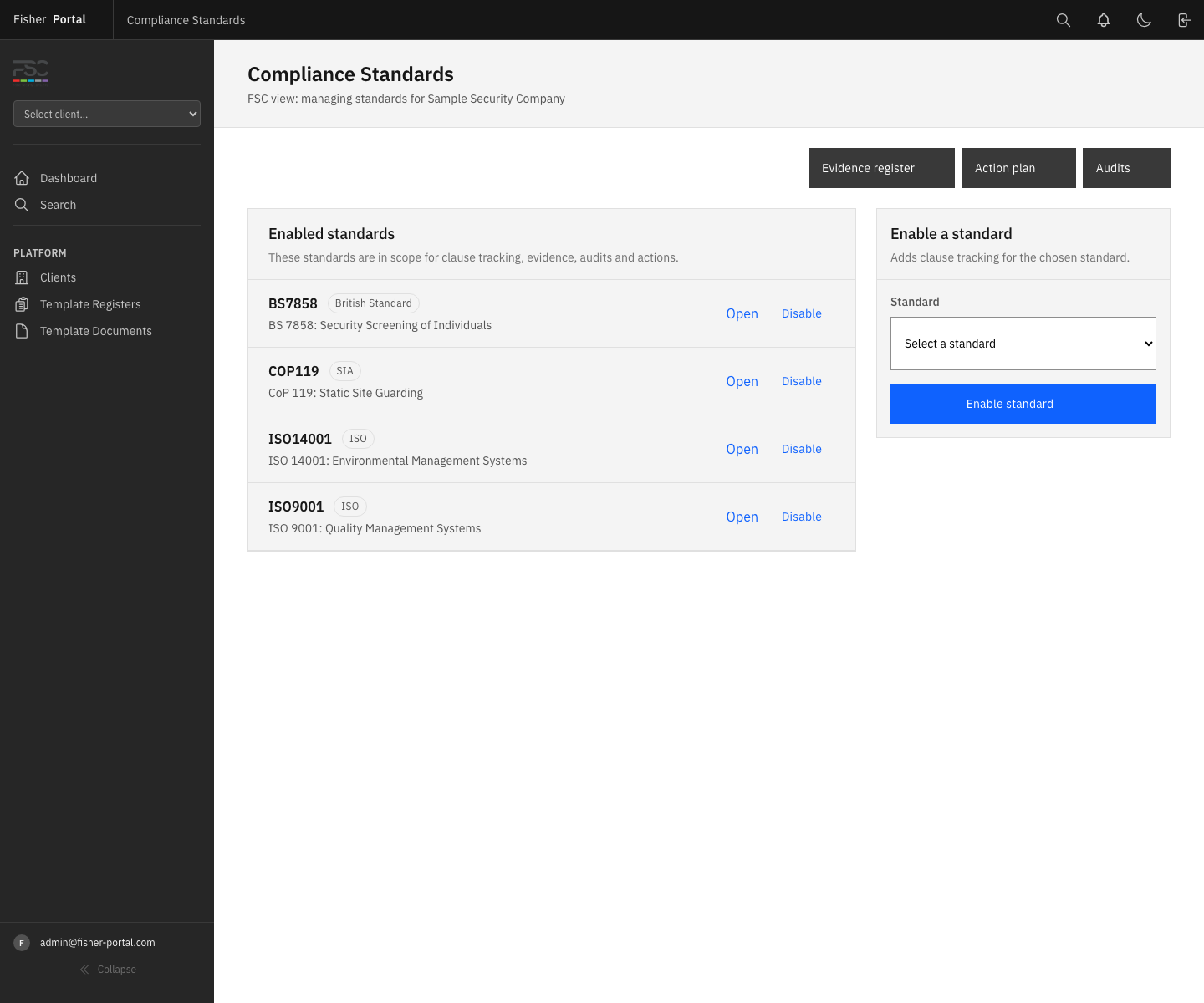
Task: Collapse the left sidebar
Action: (x=107, y=970)
